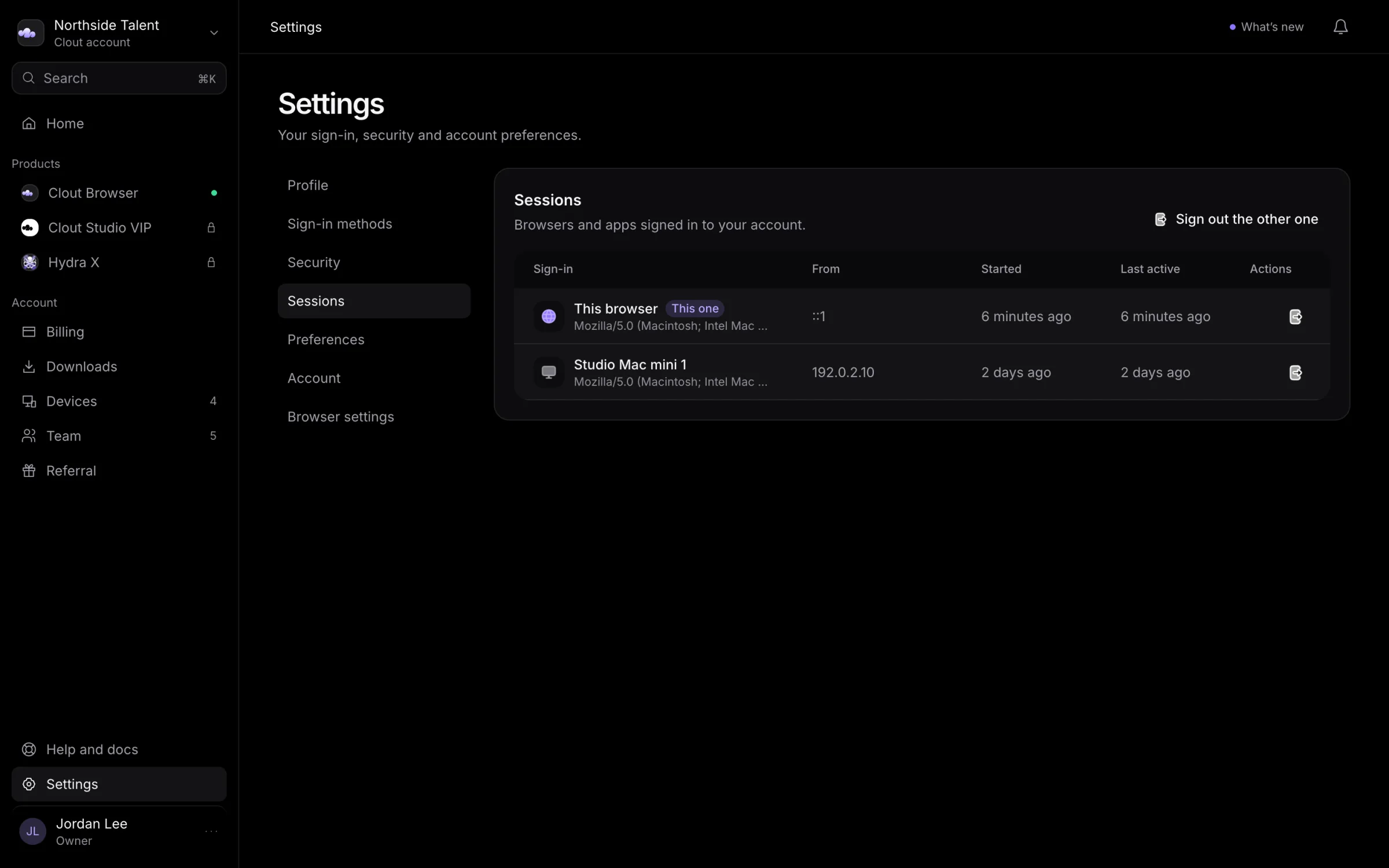This screenshot has width=1389, height=868.
Task: Click the Northside Talent account logo
Action: [x=31, y=32]
